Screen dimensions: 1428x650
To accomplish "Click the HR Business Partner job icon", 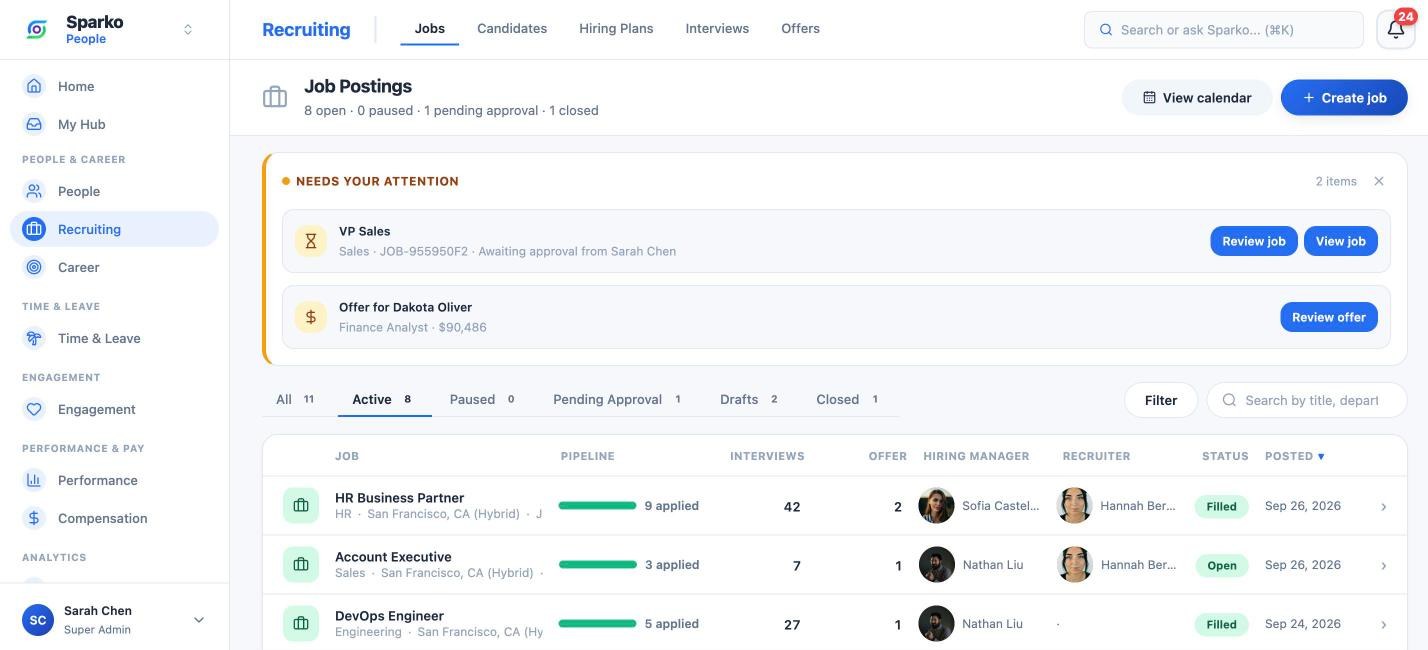I will (301, 506).
